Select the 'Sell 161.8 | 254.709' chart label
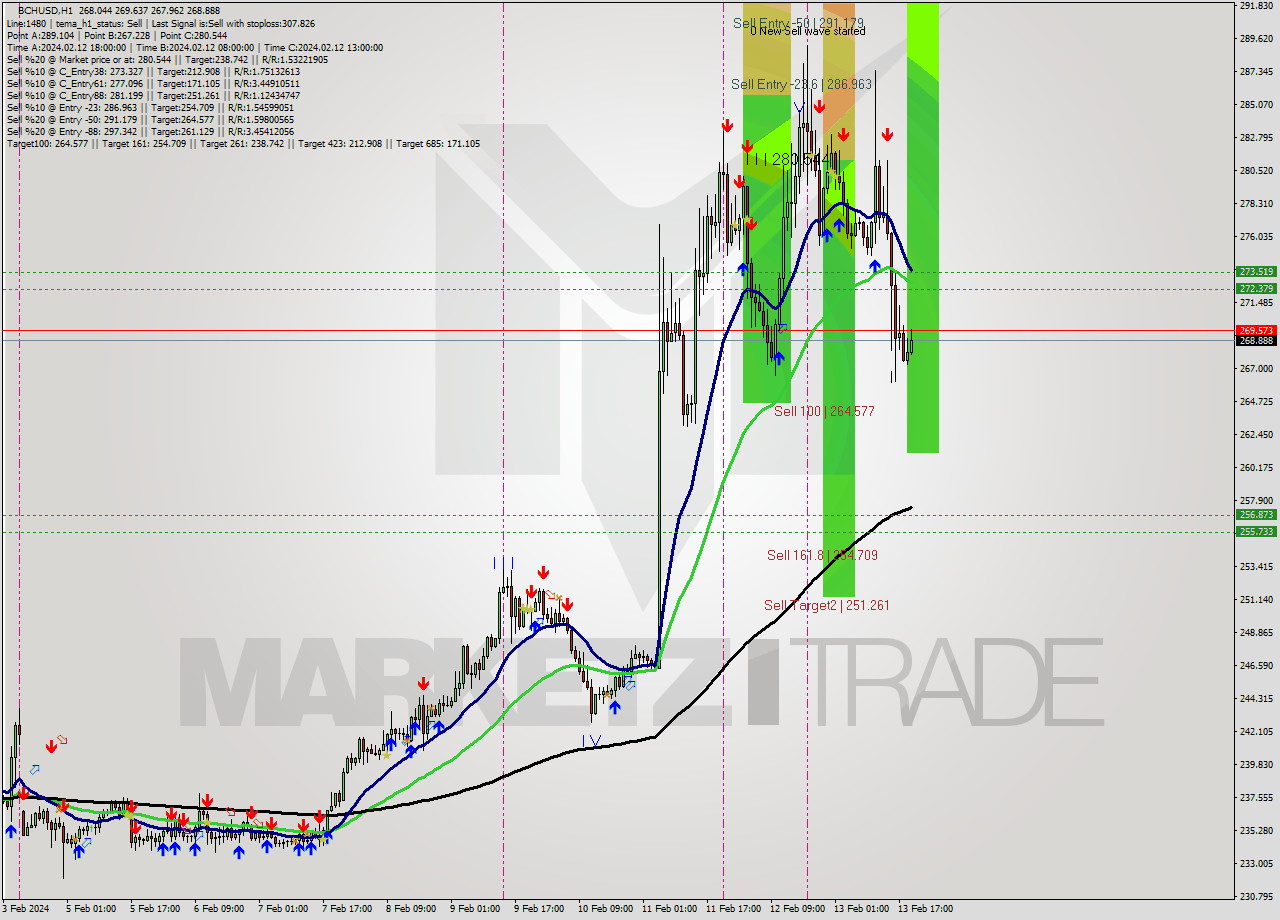 [822, 555]
